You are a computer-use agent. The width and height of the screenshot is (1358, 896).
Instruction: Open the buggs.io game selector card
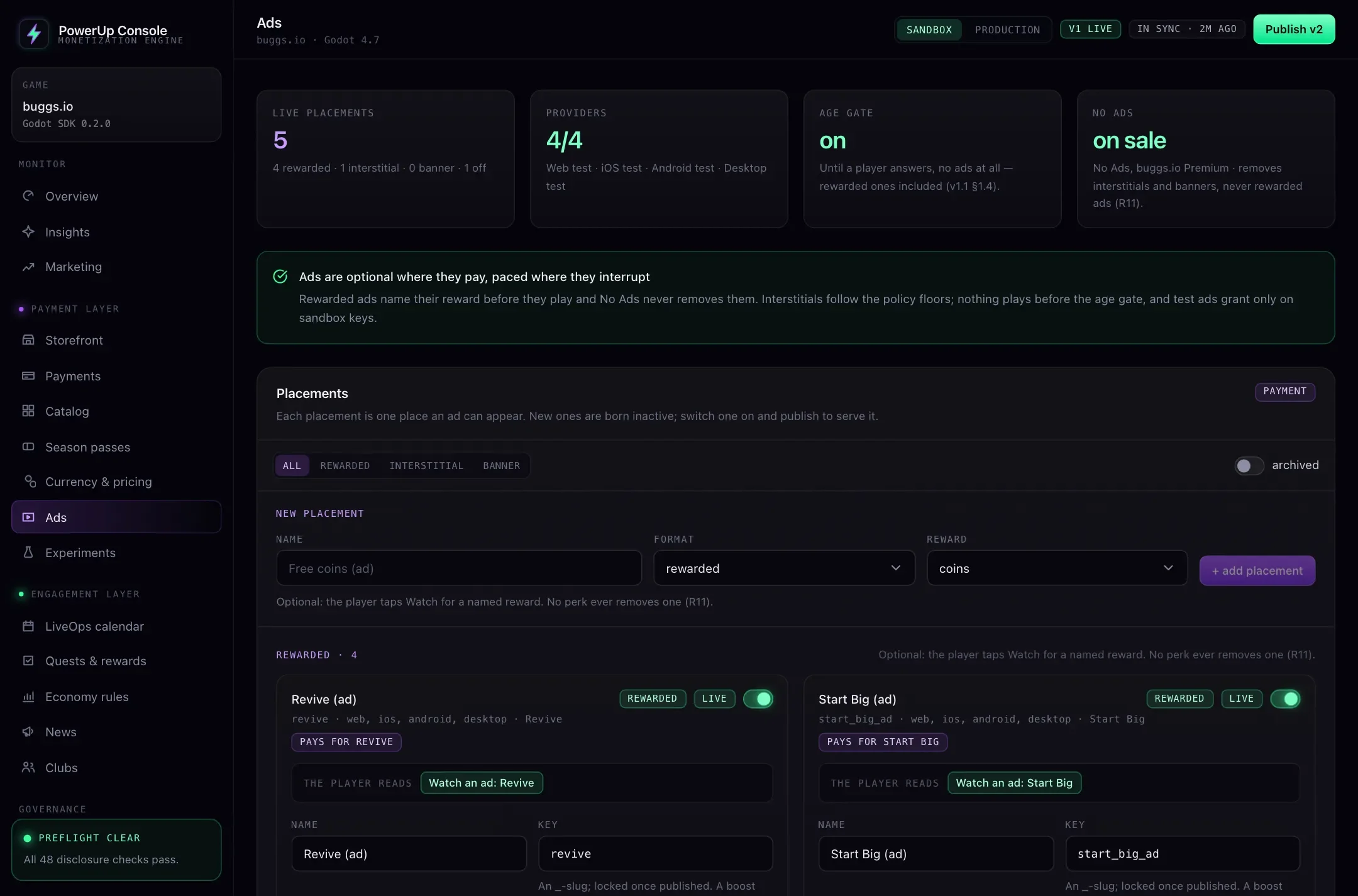click(116, 104)
